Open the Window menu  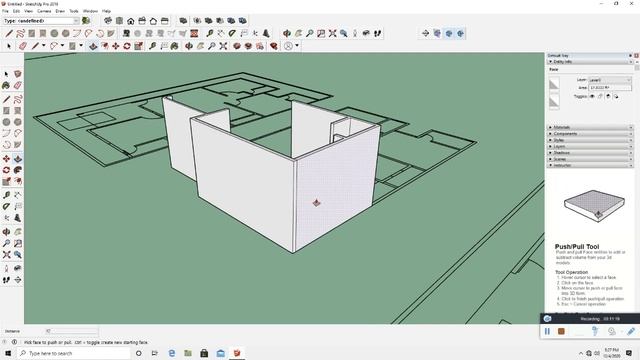coord(90,11)
